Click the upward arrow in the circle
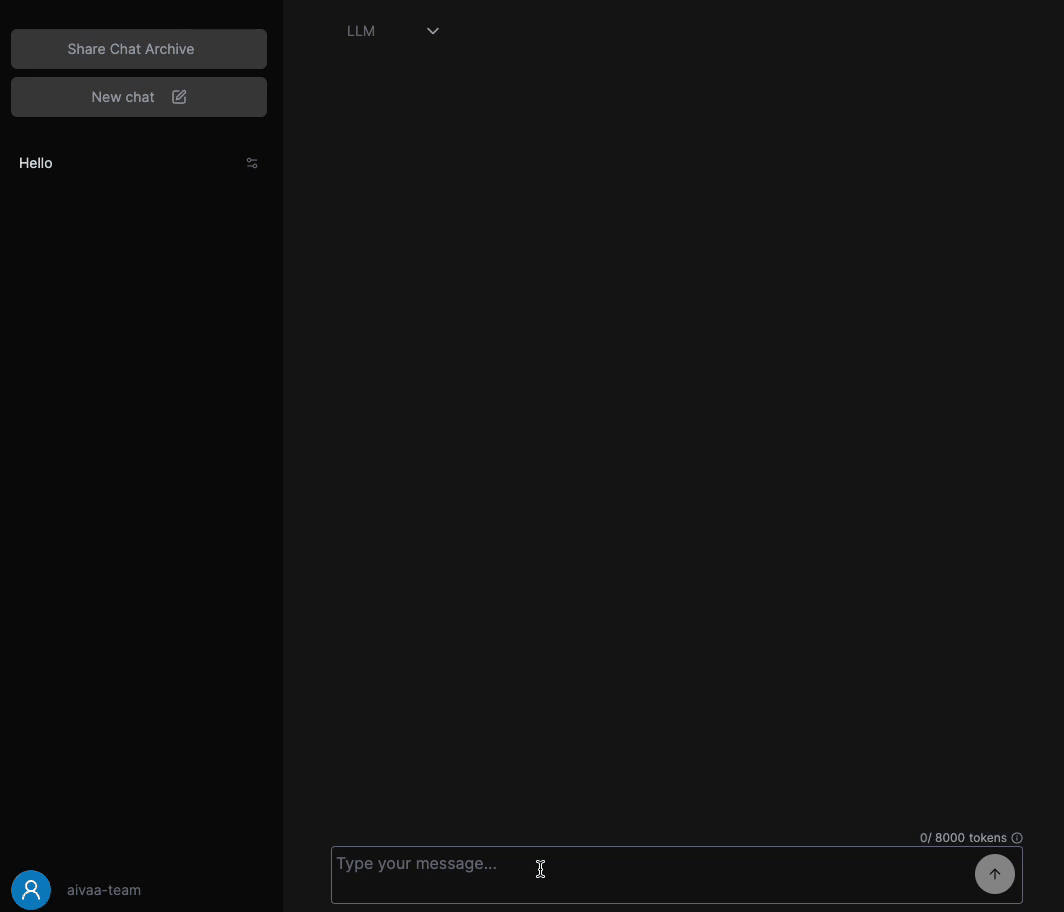The width and height of the screenshot is (1064, 912). coord(995,874)
